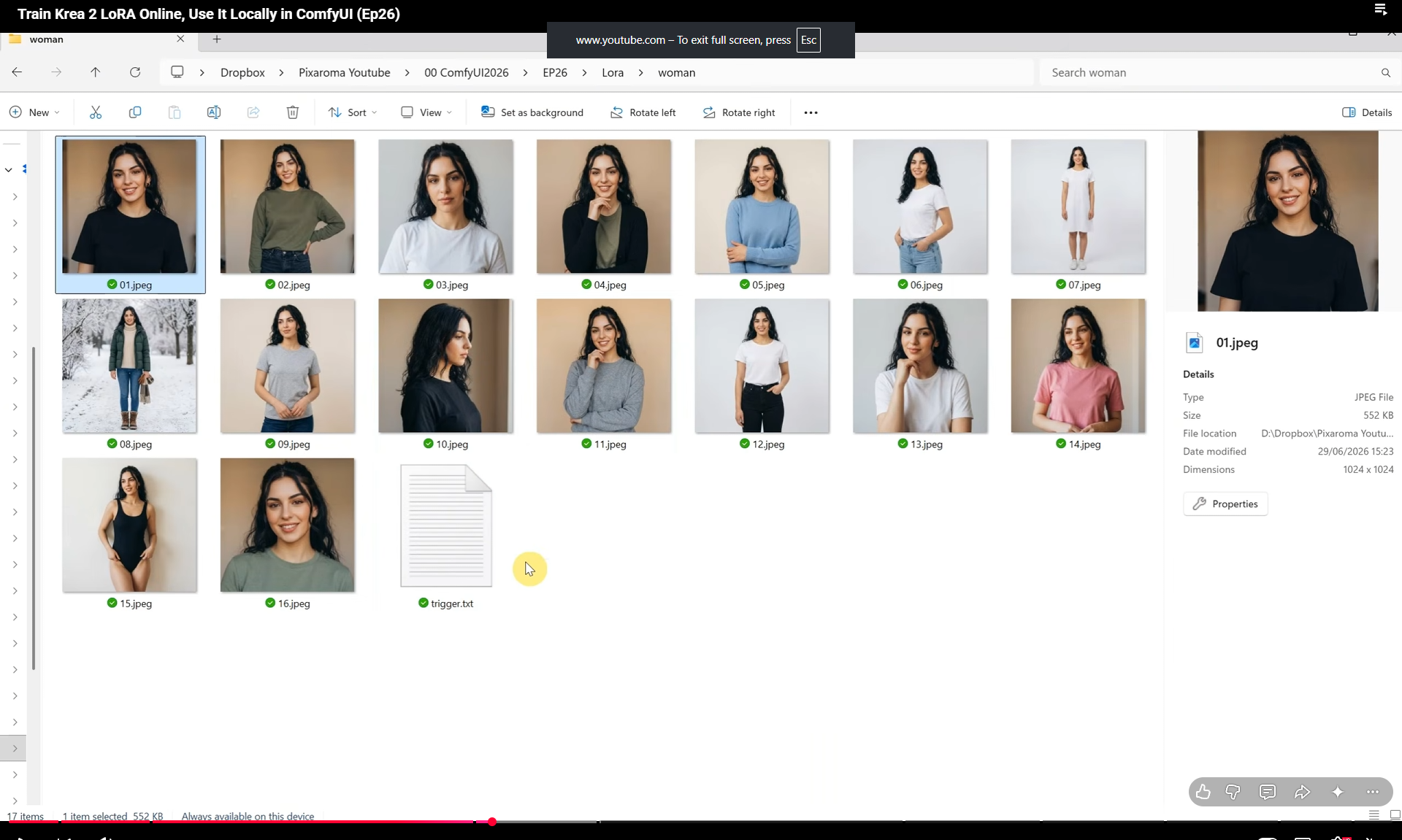This screenshot has width=1402, height=840.
Task: Expand chevron after 00 ComfyUI2026 breadcrumb
Action: tap(525, 73)
